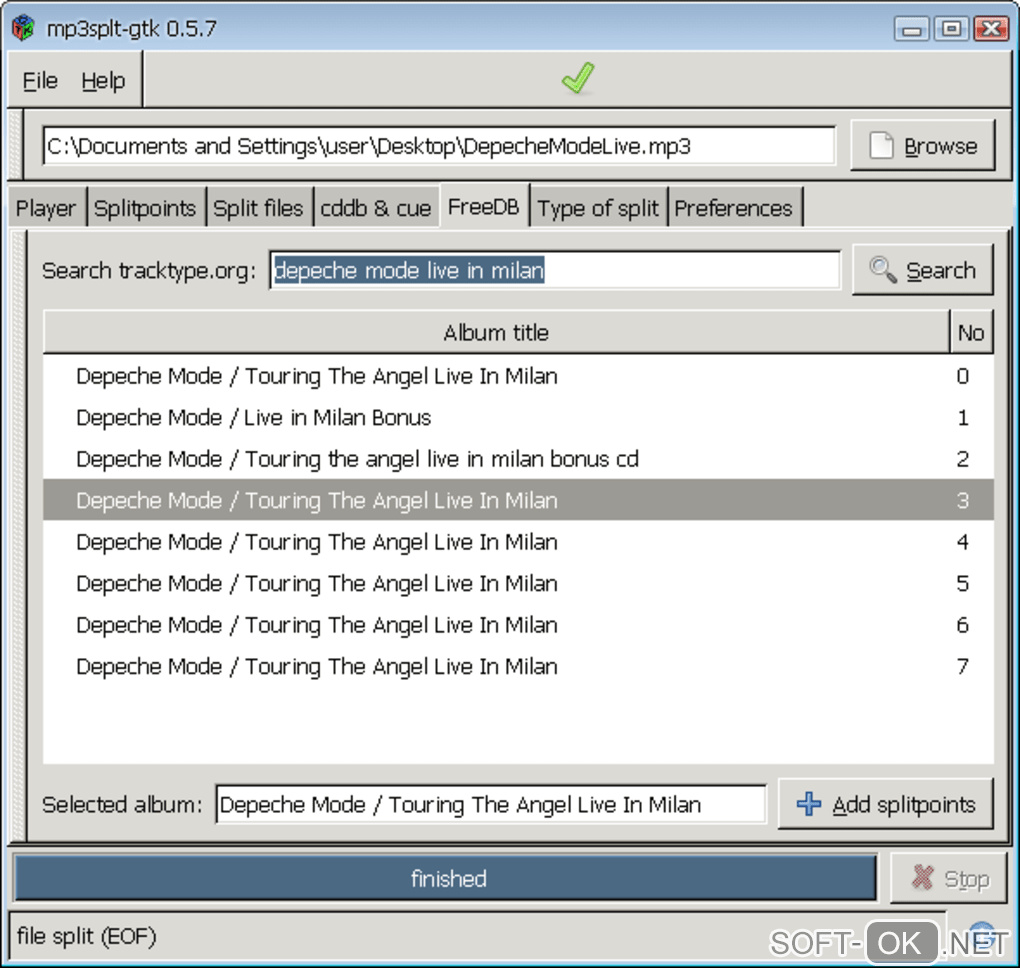
Task: Switch to the Splitpoints tab
Action: coord(145,208)
